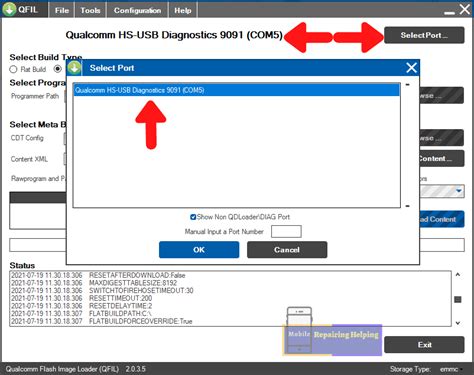Click the Exit button
The image size is (474, 375).
point(424,344)
